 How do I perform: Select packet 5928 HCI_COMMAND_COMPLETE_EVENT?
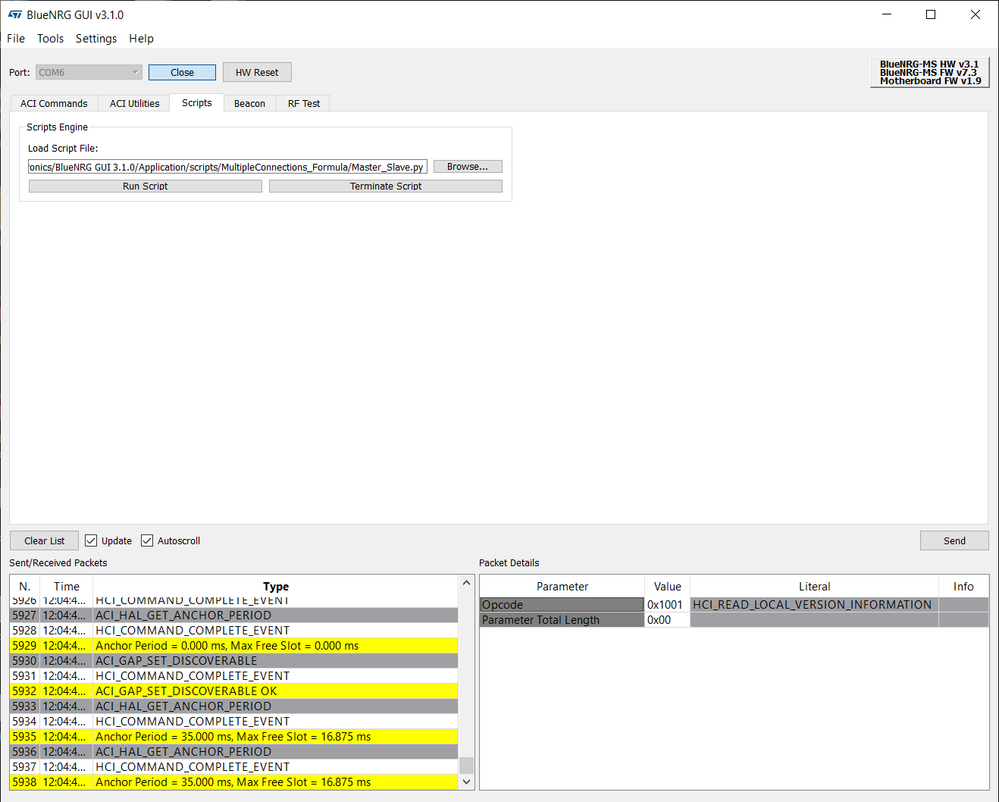pyautogui.click(x=234, y=630)
